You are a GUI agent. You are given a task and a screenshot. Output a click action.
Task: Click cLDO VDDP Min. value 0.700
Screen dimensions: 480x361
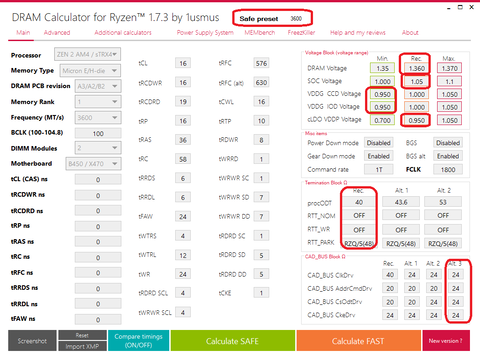382,120
